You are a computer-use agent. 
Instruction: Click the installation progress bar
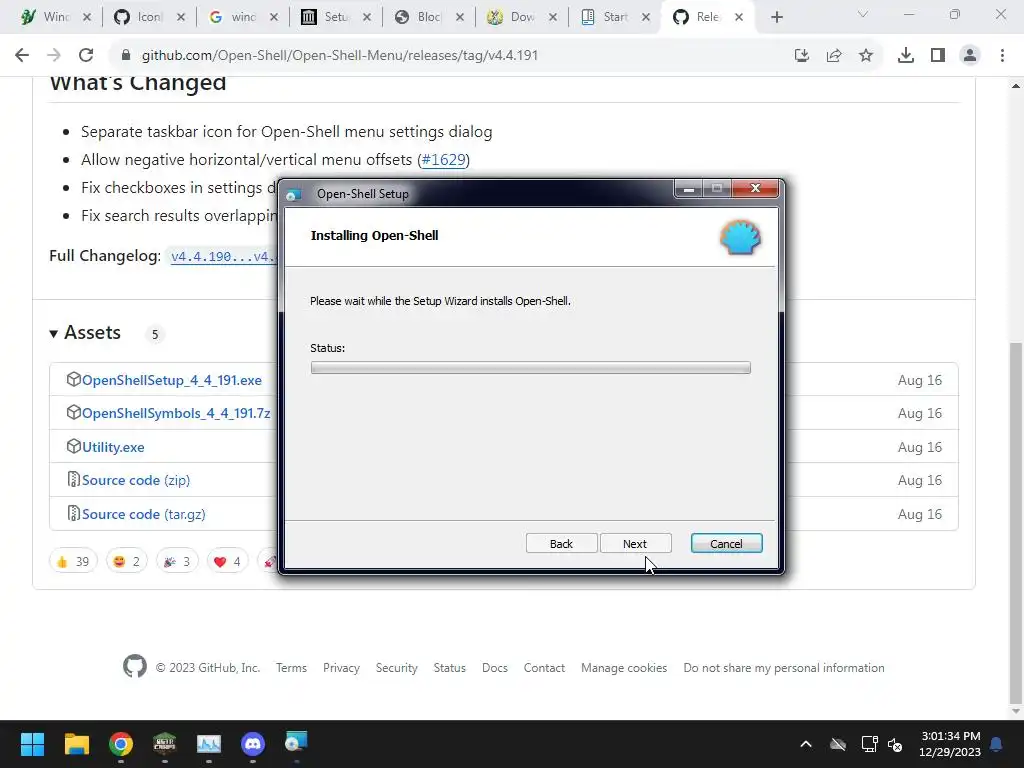click(530, 368)
